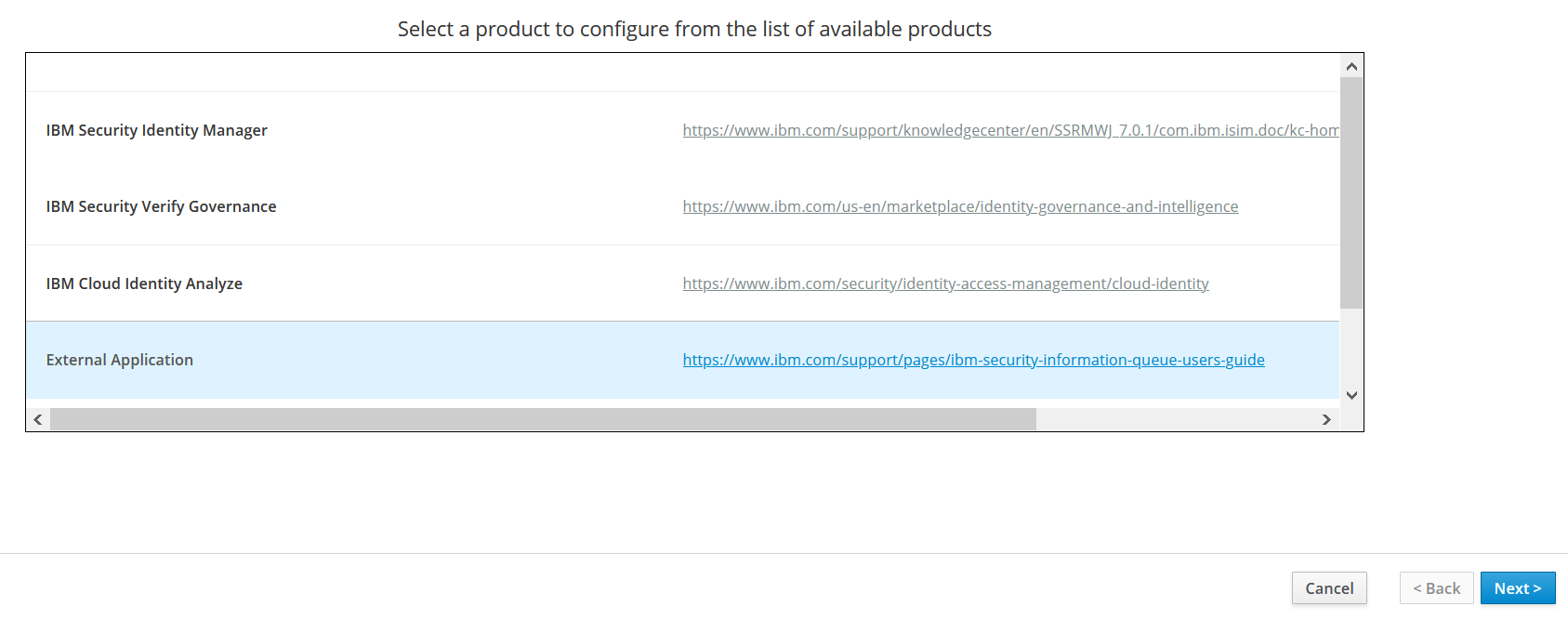Image resolution: width=1568 pixels, height=620 pixels.
Task: Click the vertical scrollbar thumb
Action: [x=1351, y=192]
